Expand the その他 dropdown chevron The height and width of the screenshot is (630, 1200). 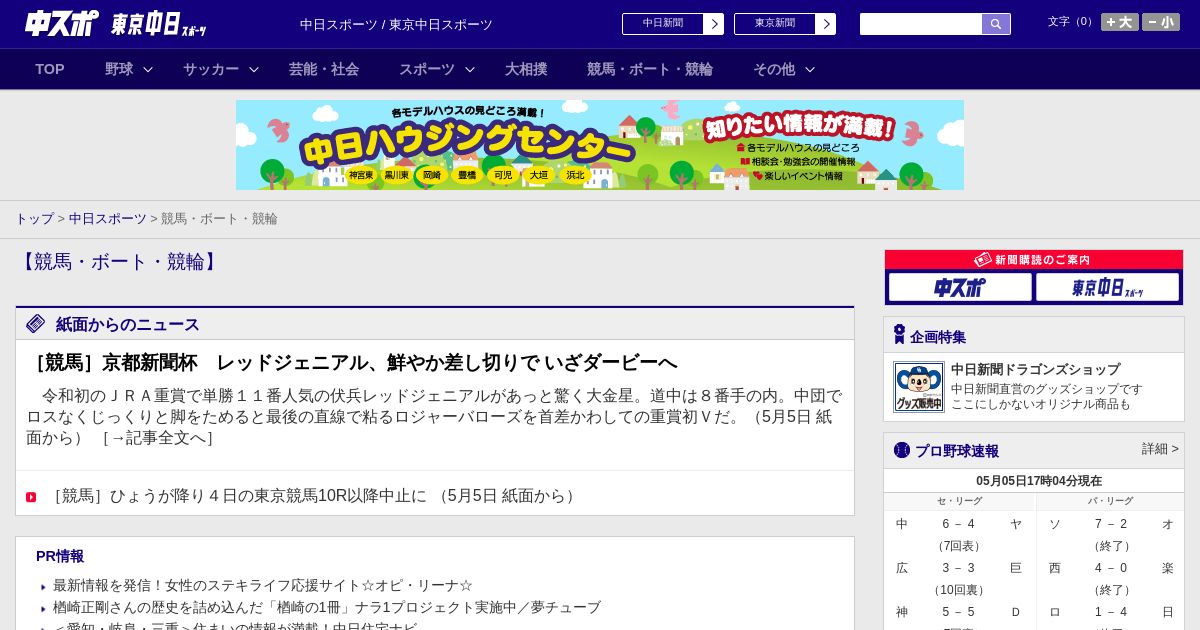(x=810, y=70)
